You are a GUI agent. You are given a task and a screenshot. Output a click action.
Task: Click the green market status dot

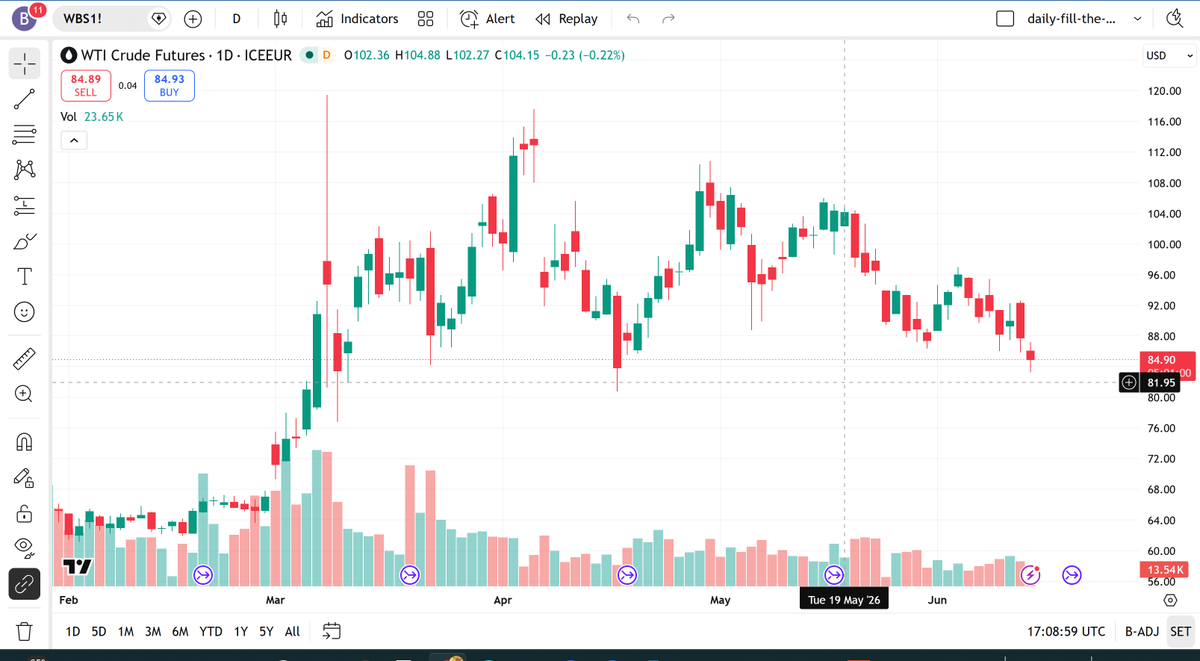309,55
